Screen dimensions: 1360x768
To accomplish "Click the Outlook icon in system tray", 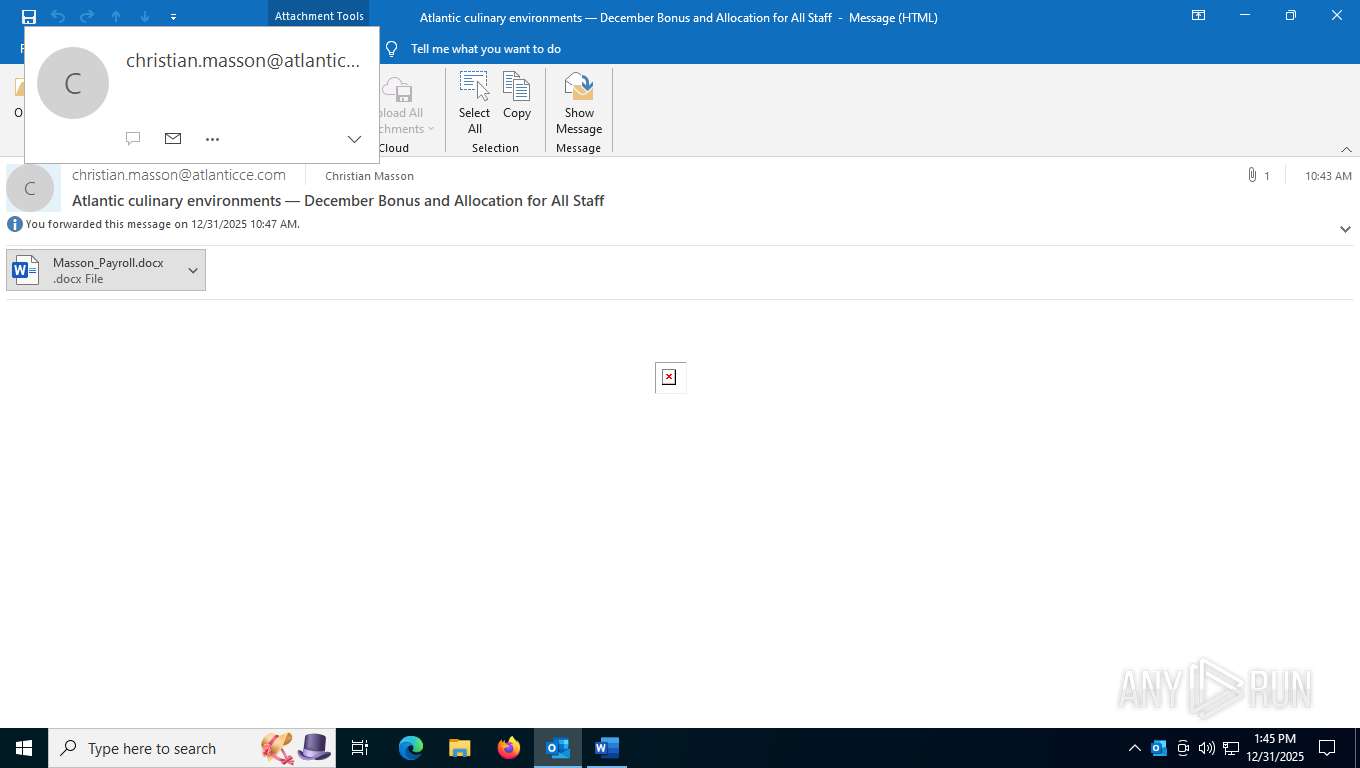I will coord(1159,748).
